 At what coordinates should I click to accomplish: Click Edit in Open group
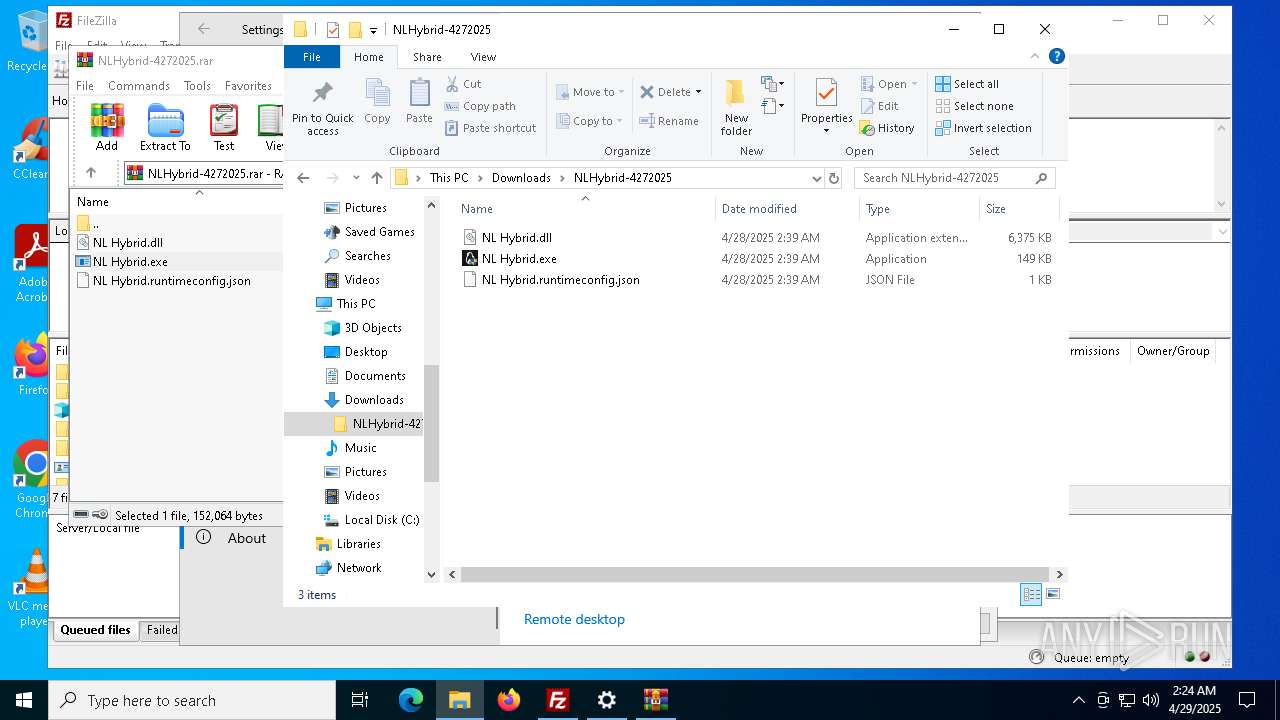pos(879,106)
